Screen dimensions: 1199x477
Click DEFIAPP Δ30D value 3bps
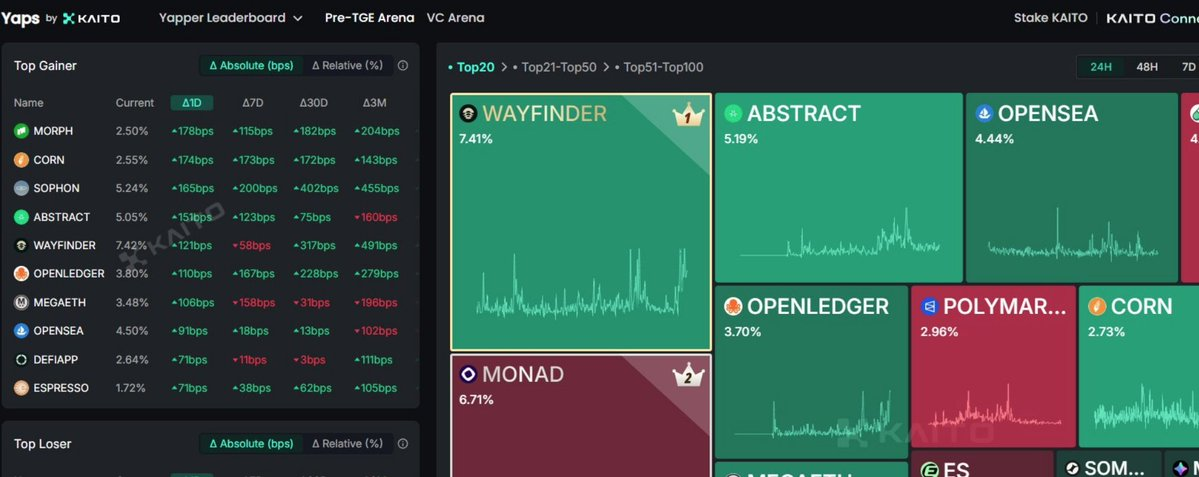click(x=312, y=359)
